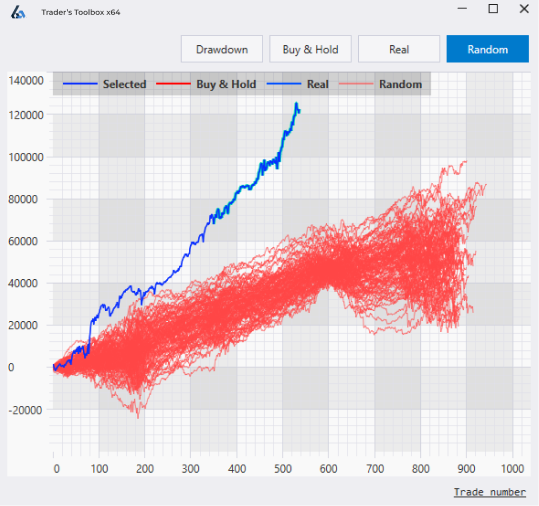This screenshot has width=539, height=506.
Task: Click the 120000 y-axis label
Action: (26, 115)
